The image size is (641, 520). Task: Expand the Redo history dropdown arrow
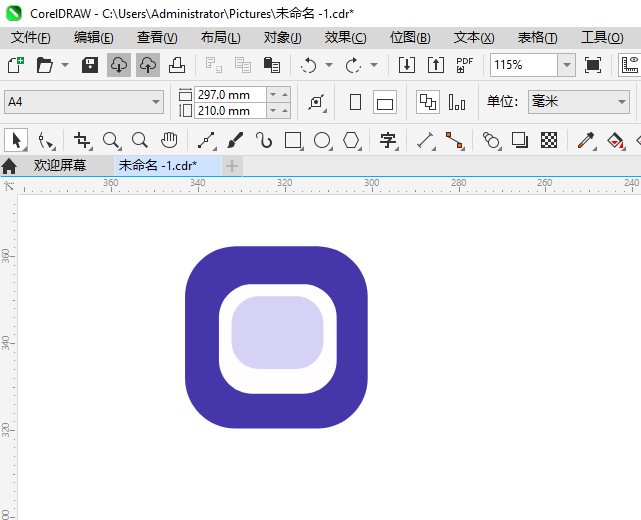374,65
